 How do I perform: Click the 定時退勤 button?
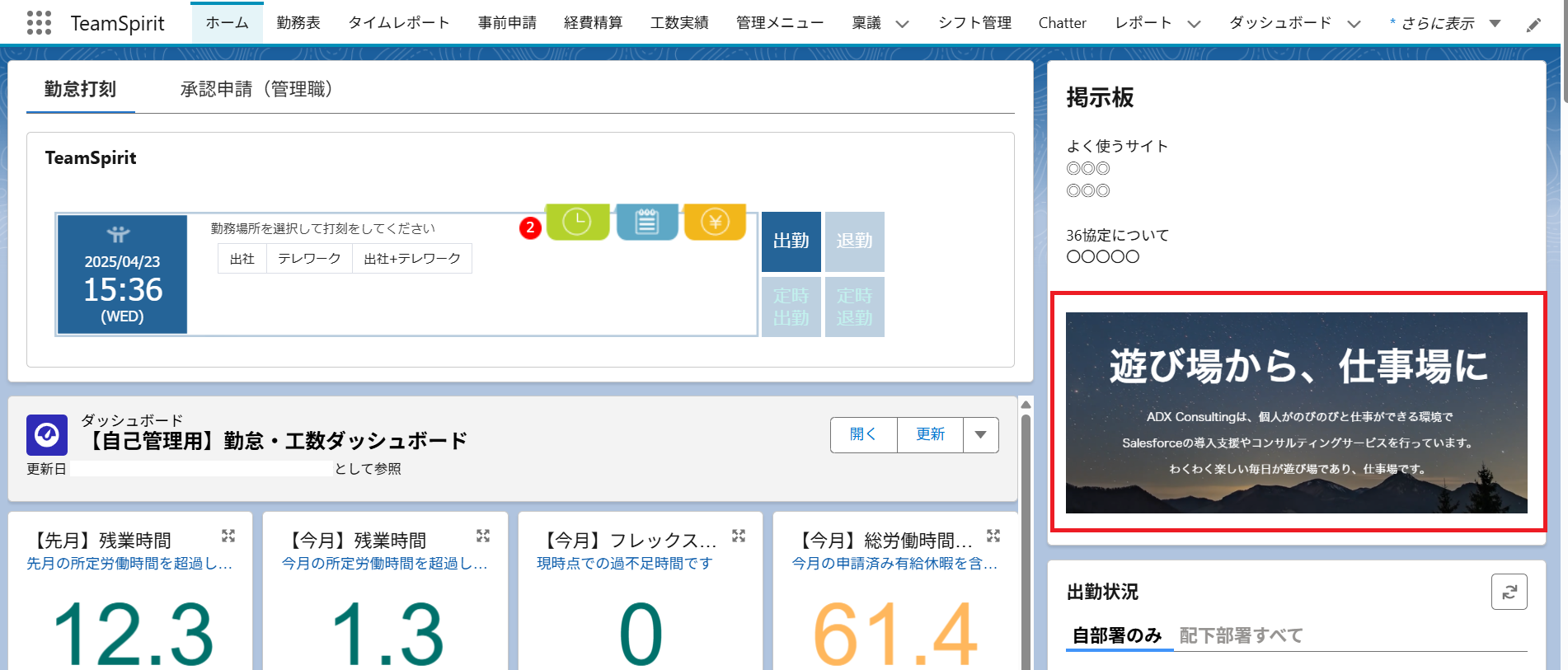tap(855, 307)
